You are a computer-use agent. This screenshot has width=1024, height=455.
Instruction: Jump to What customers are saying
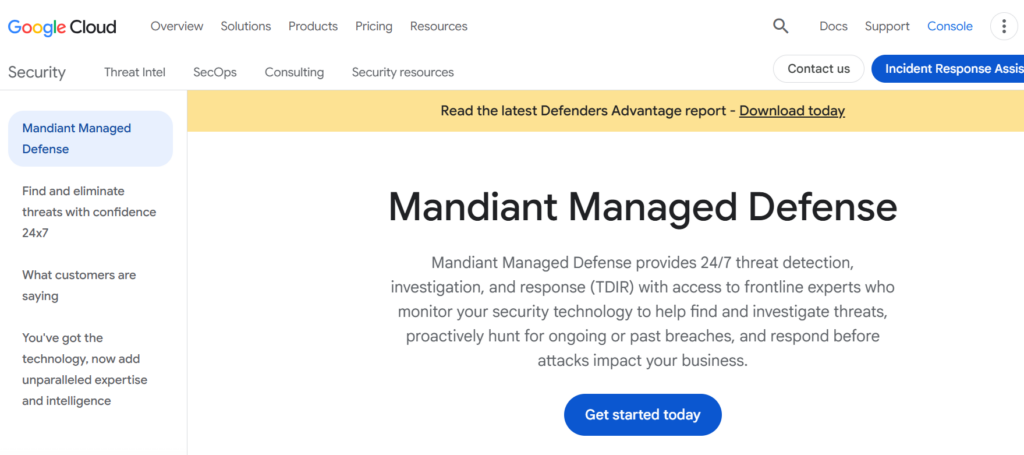(79, 285)
